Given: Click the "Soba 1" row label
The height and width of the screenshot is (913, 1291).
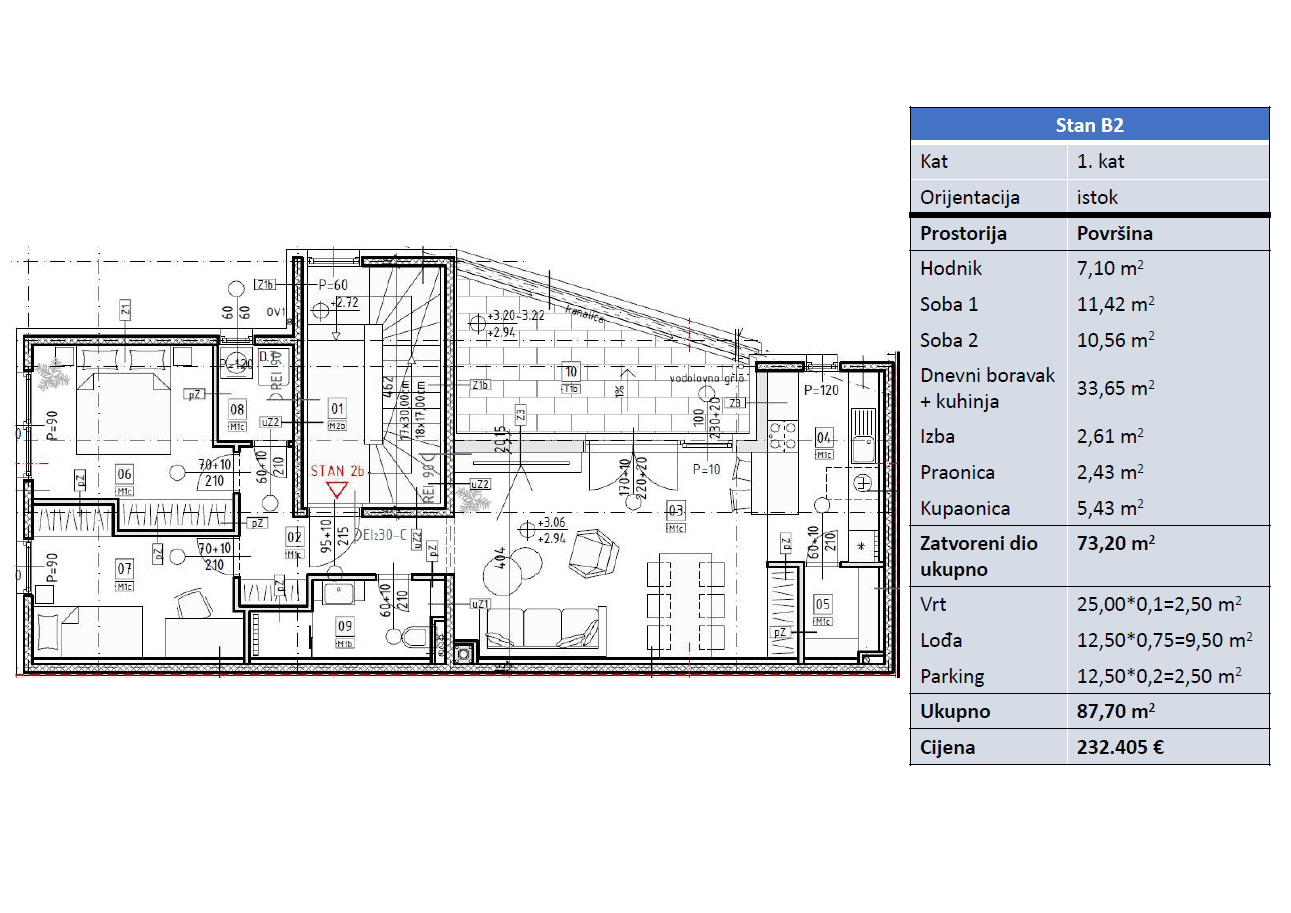Looking at the screenshot, I should (x=949, y=304).
